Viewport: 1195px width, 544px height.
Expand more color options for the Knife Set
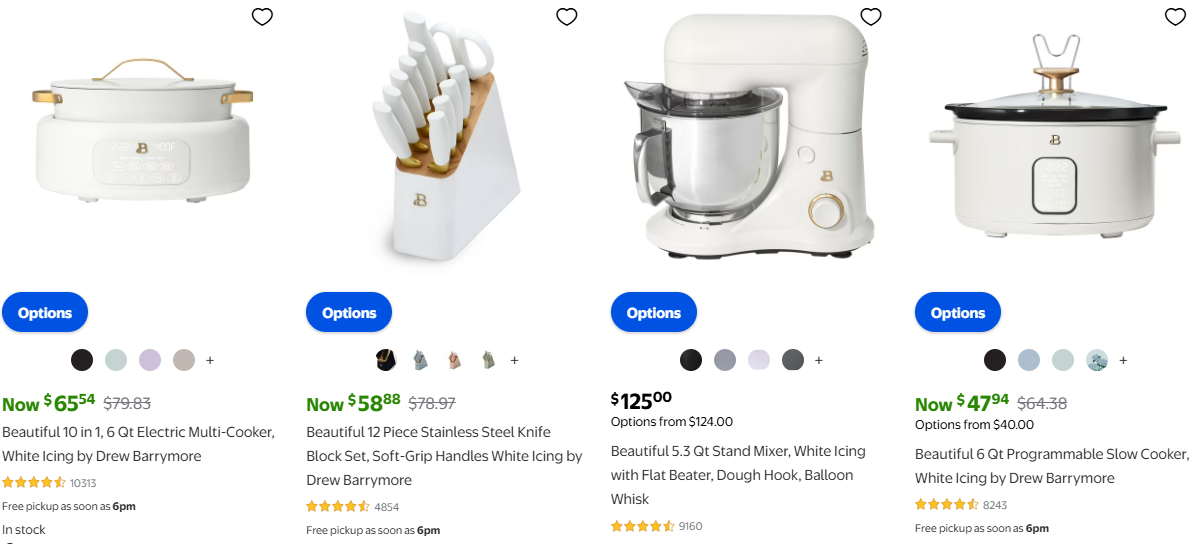[514, 360]
